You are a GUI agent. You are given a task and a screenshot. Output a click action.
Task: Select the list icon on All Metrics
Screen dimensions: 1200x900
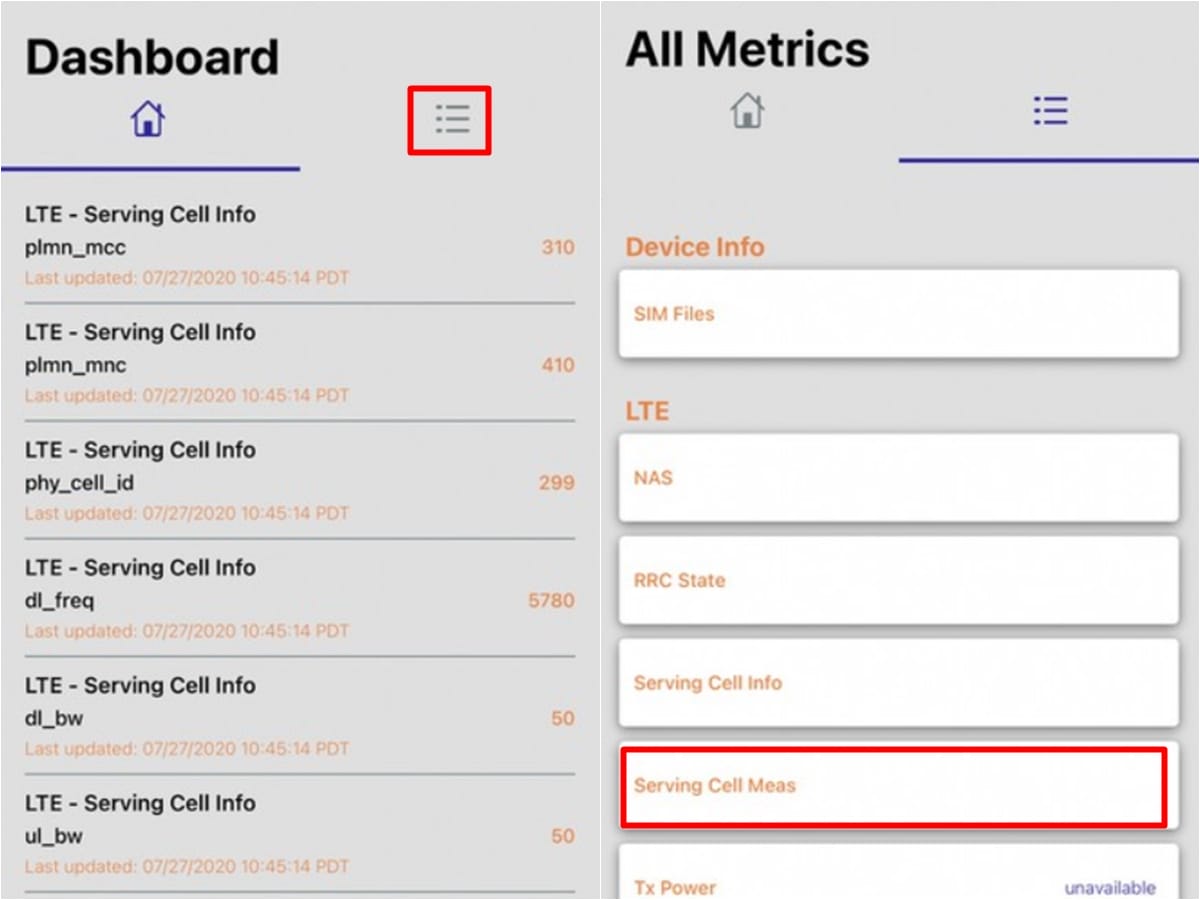coord(1051,110)
